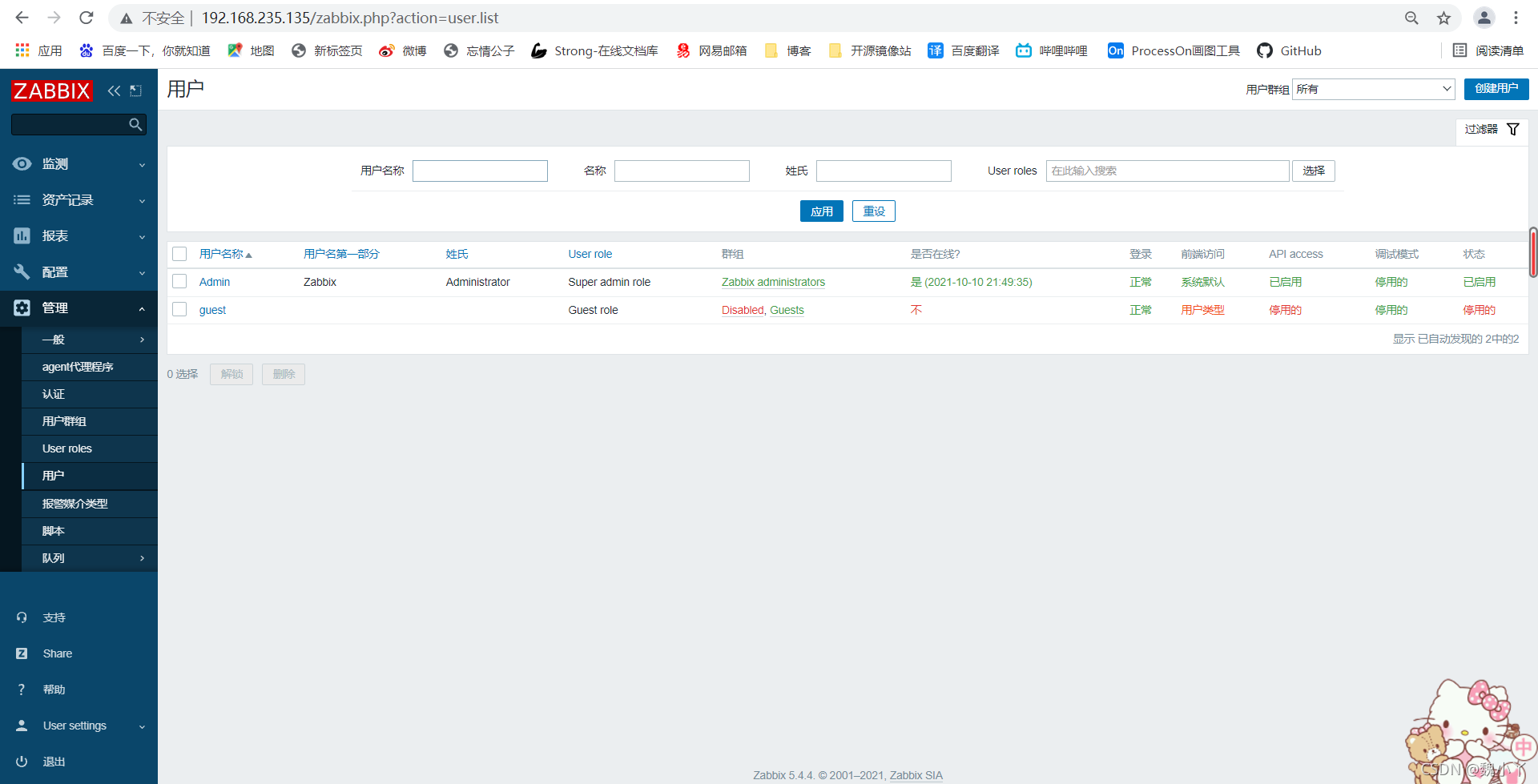Open Zabbix administrators group link
1538x784 pixels.
click(x=773, y=282)
